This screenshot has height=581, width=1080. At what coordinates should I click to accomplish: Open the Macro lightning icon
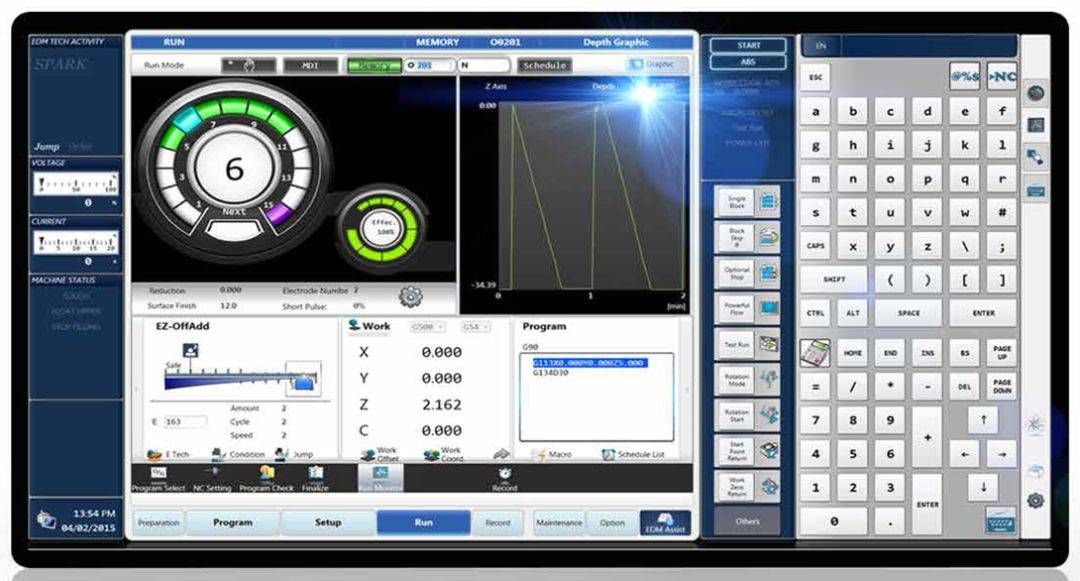539,454
